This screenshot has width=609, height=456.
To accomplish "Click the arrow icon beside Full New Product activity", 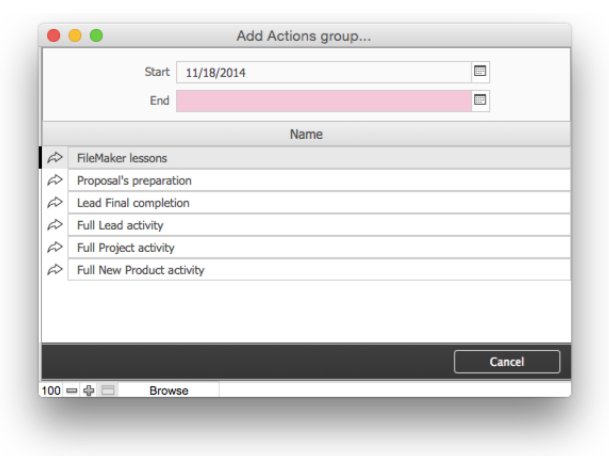I will (55, 270).
